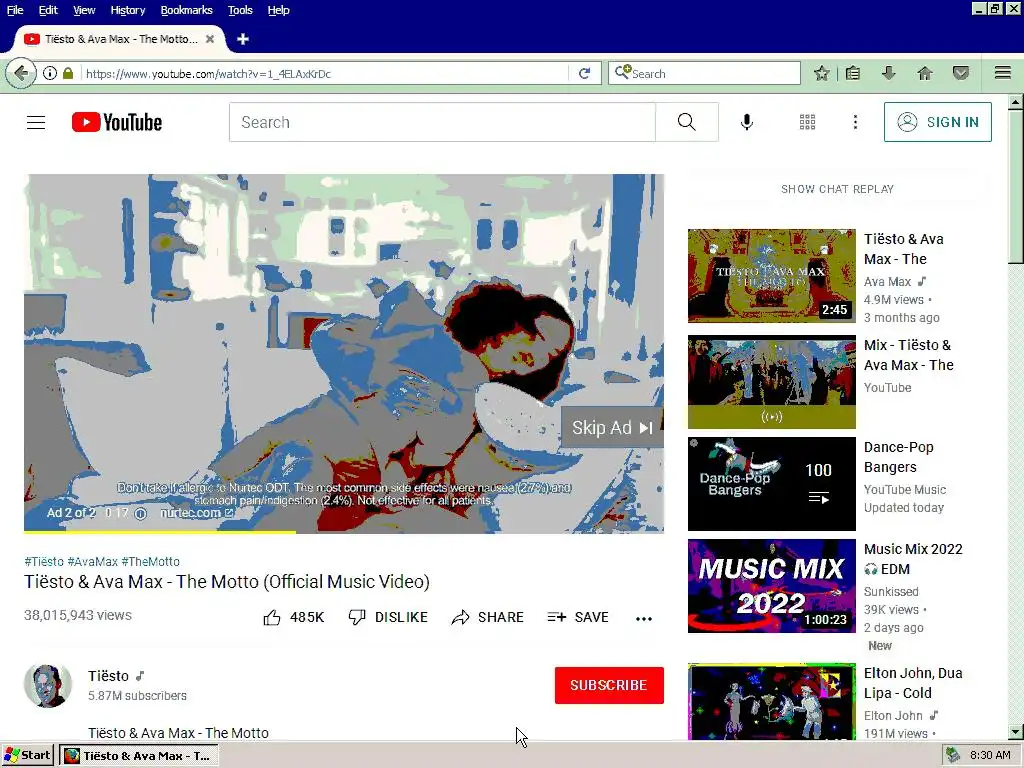Open the View menu
The height and width of the screenshot is (768, 1024).
pos(84,10)
